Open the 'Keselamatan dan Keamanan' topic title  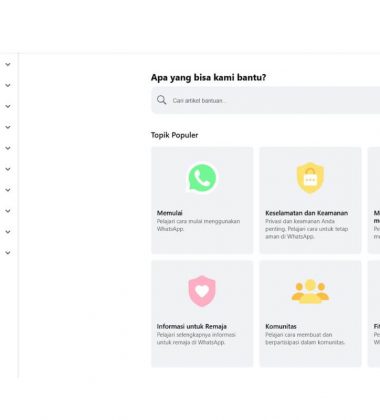306,213
